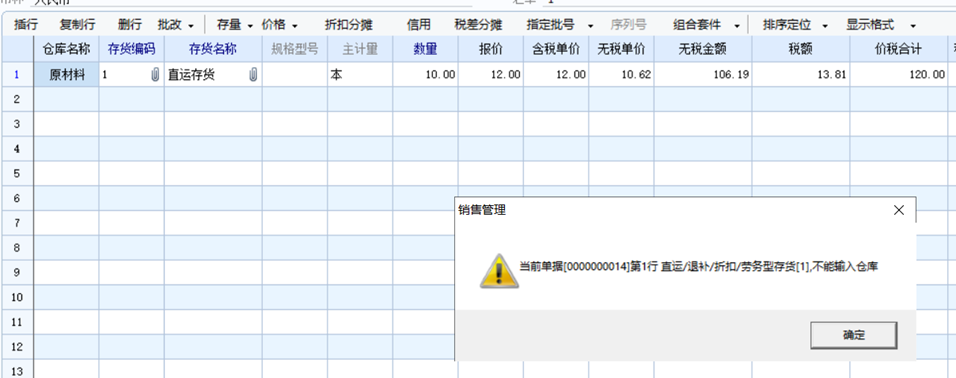956x378 pixels.
Task: Click the paperclip icon in 存货编码 cell
Action: coord(155,75)
